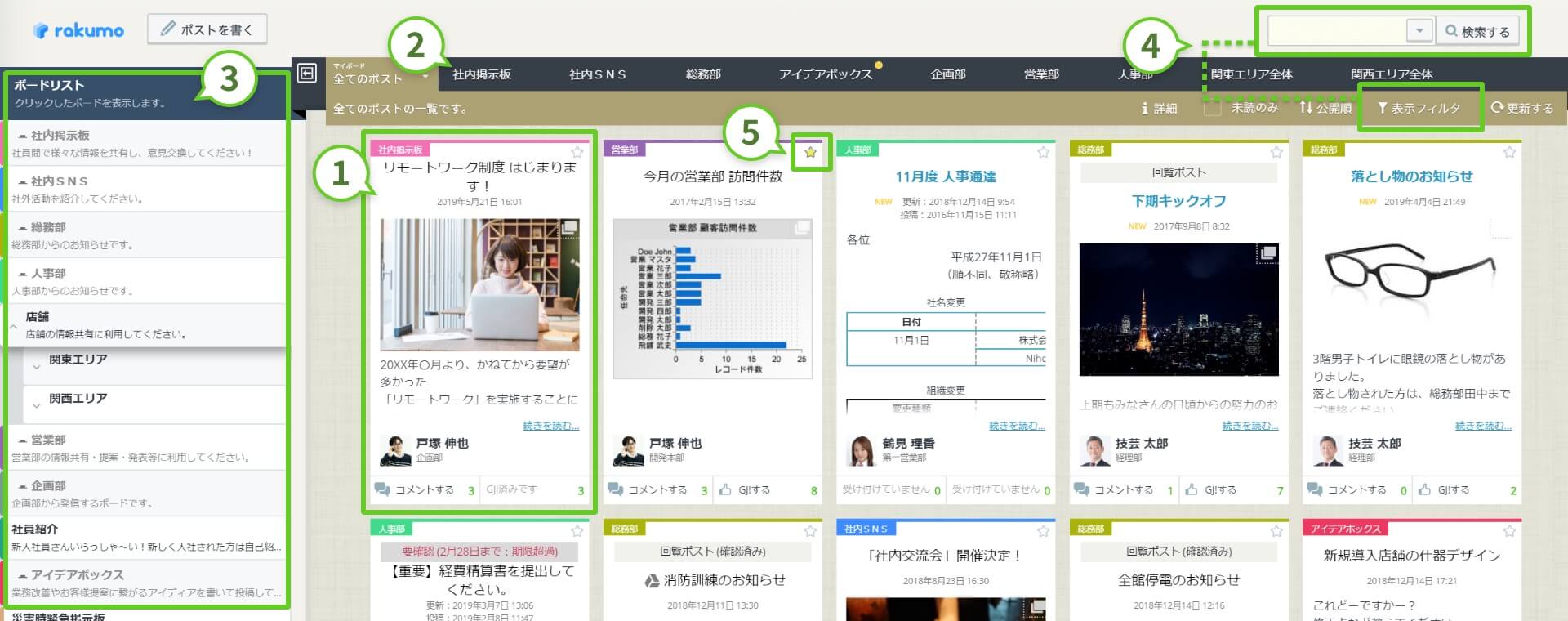Collapse the 店舗 board group
1568x621 pixels.
[x=13, y=326]
